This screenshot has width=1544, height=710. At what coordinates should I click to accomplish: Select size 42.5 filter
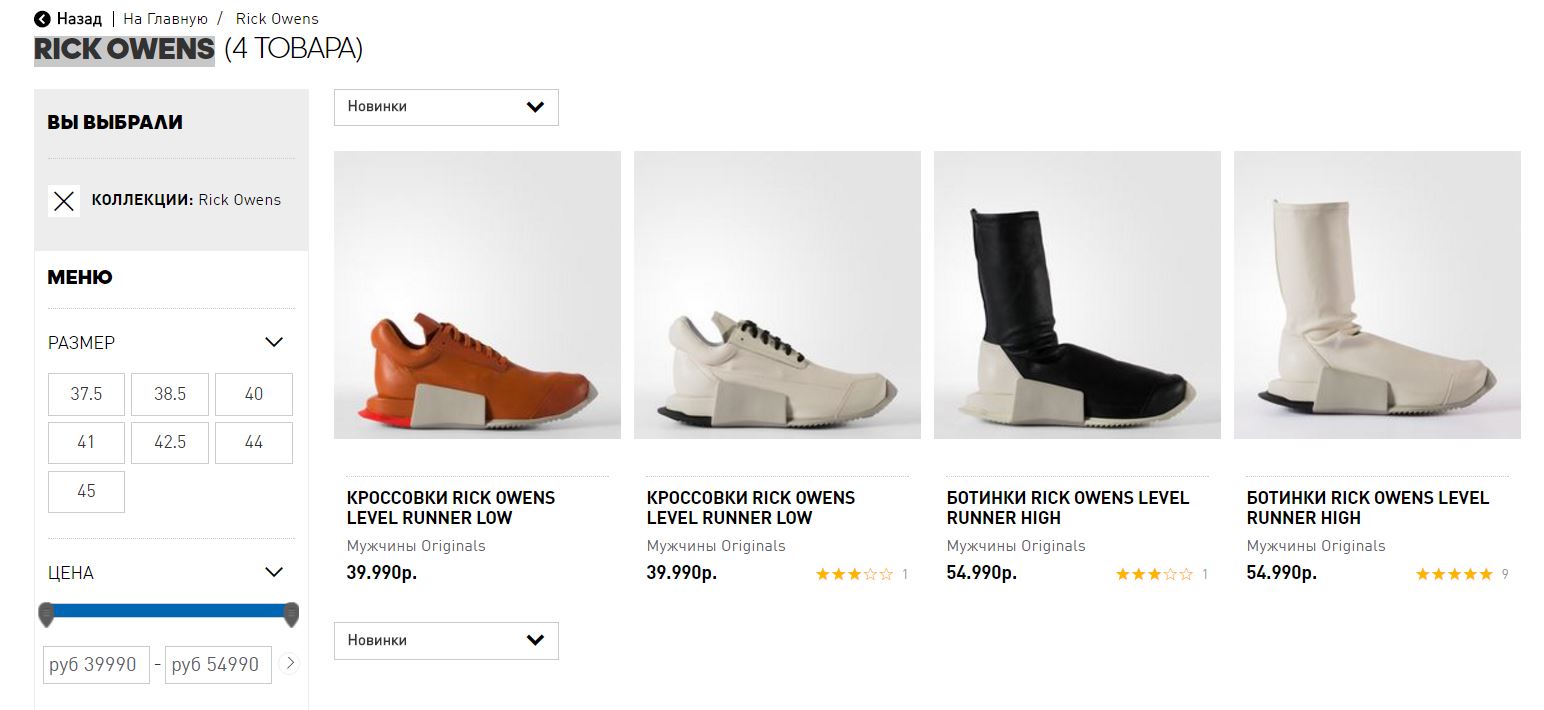pyautogui.click(x=170, y=442)
